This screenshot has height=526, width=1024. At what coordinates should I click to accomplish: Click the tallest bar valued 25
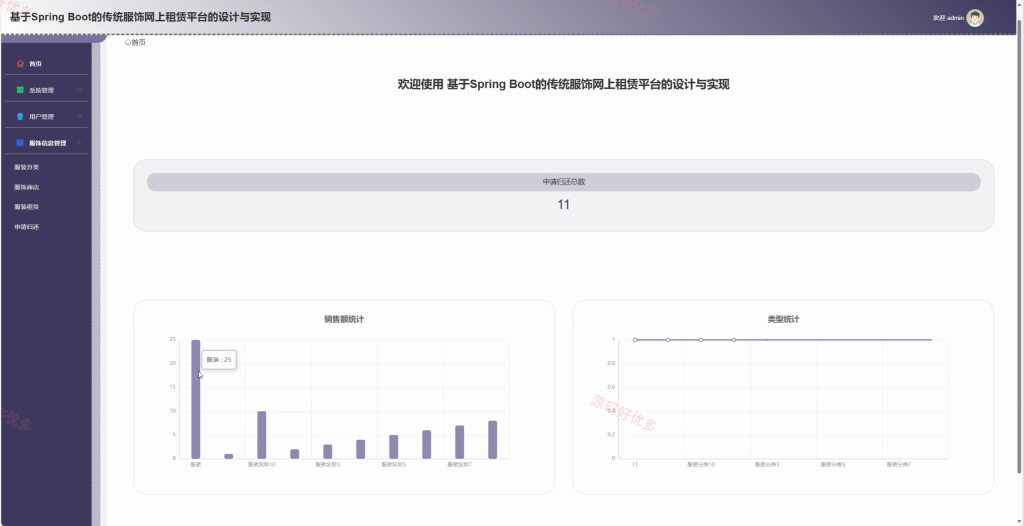coord(195,399)
